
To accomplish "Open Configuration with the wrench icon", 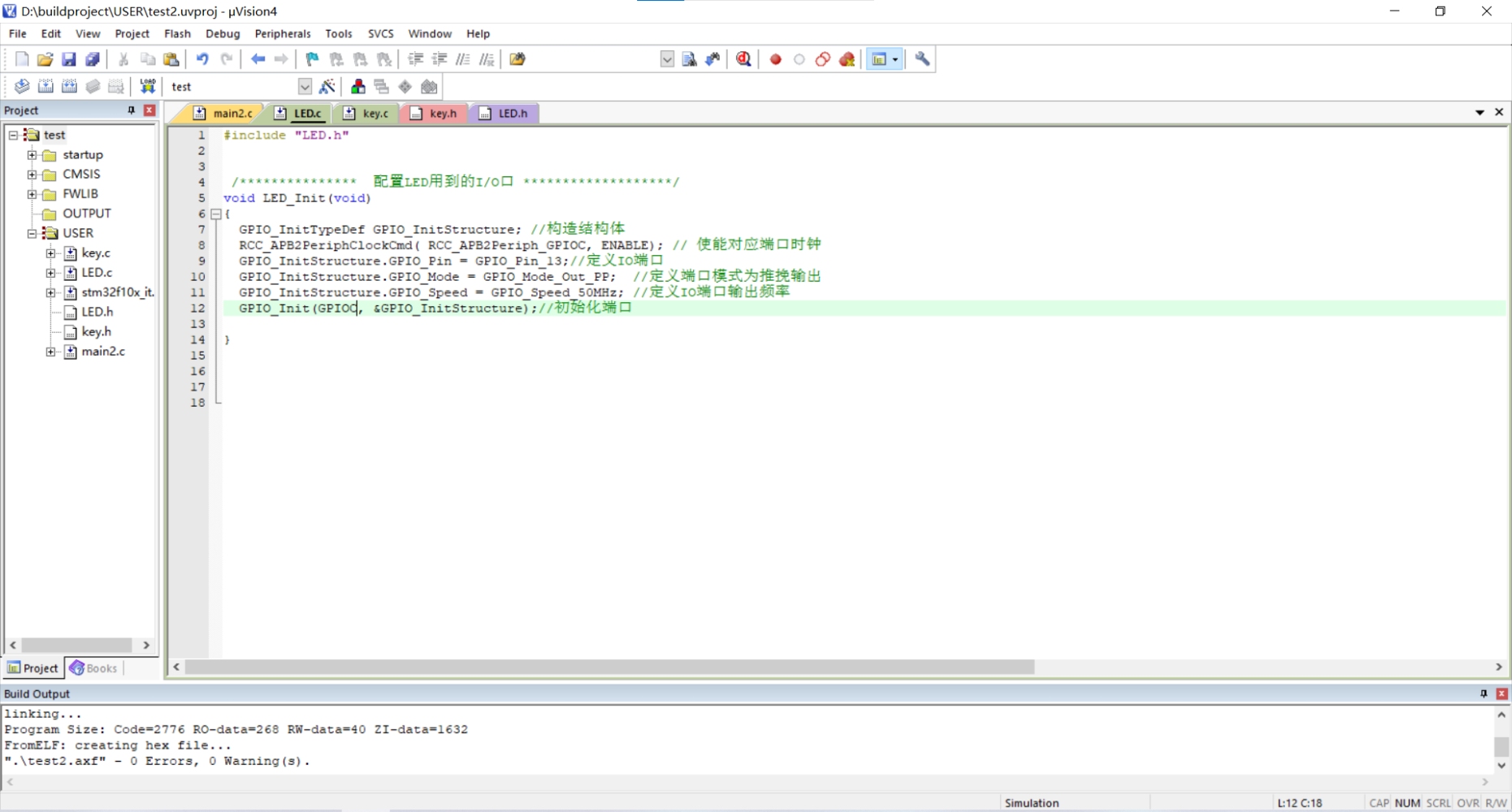I will coord(922,59).
